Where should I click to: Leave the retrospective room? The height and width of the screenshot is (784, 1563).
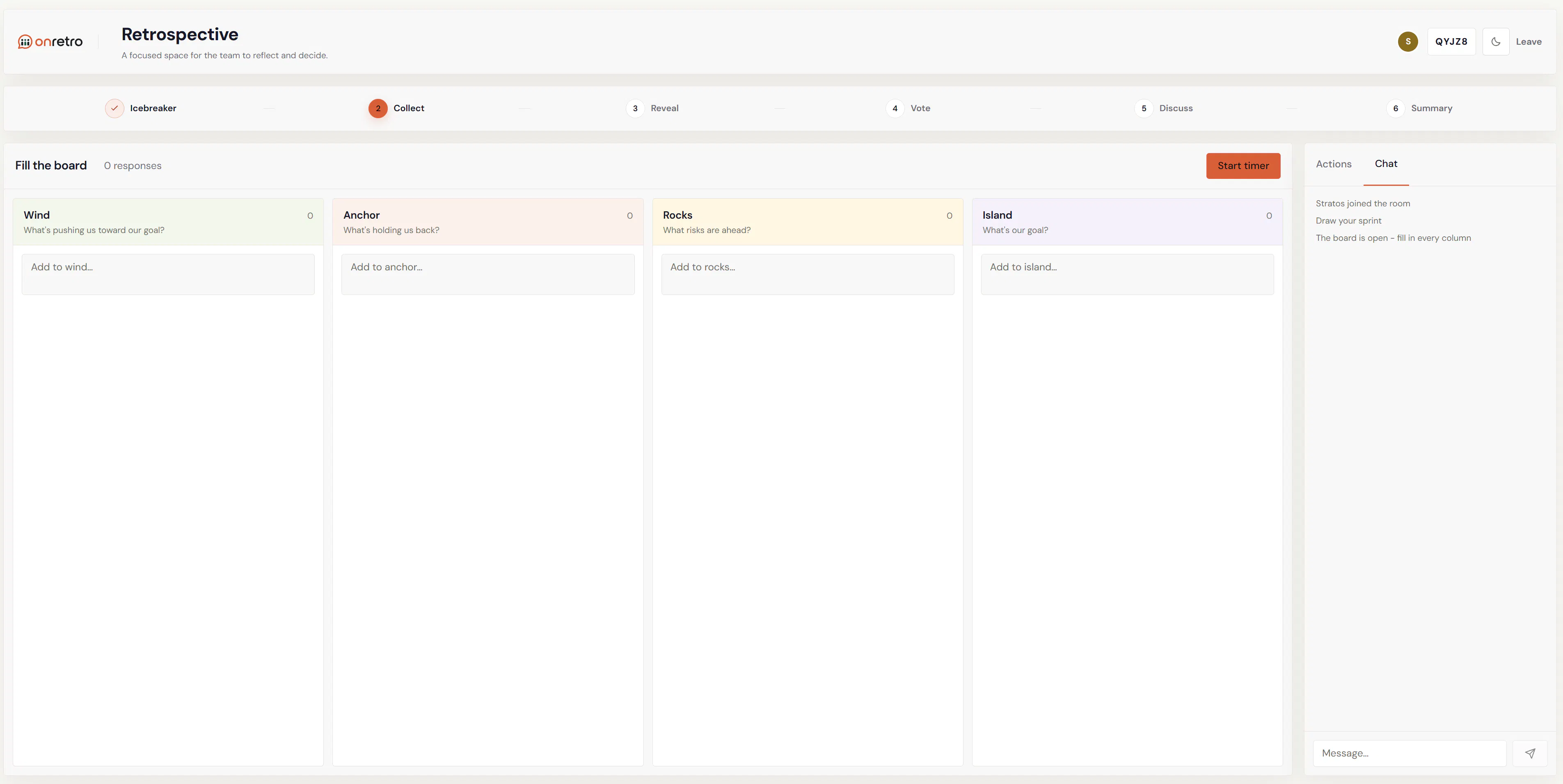click(1529, 42)
